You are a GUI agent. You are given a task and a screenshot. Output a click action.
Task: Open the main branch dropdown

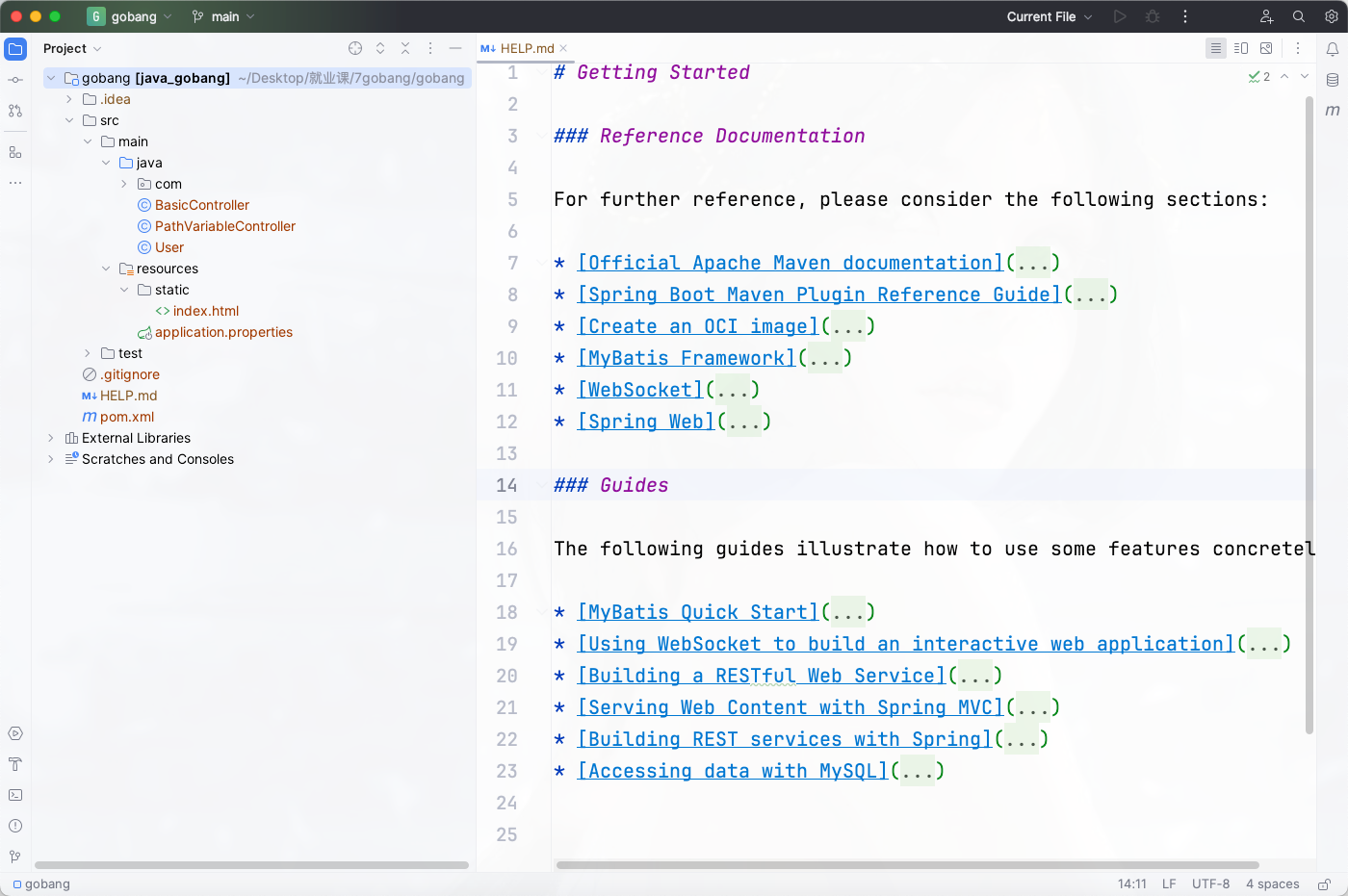click(223, 16)
